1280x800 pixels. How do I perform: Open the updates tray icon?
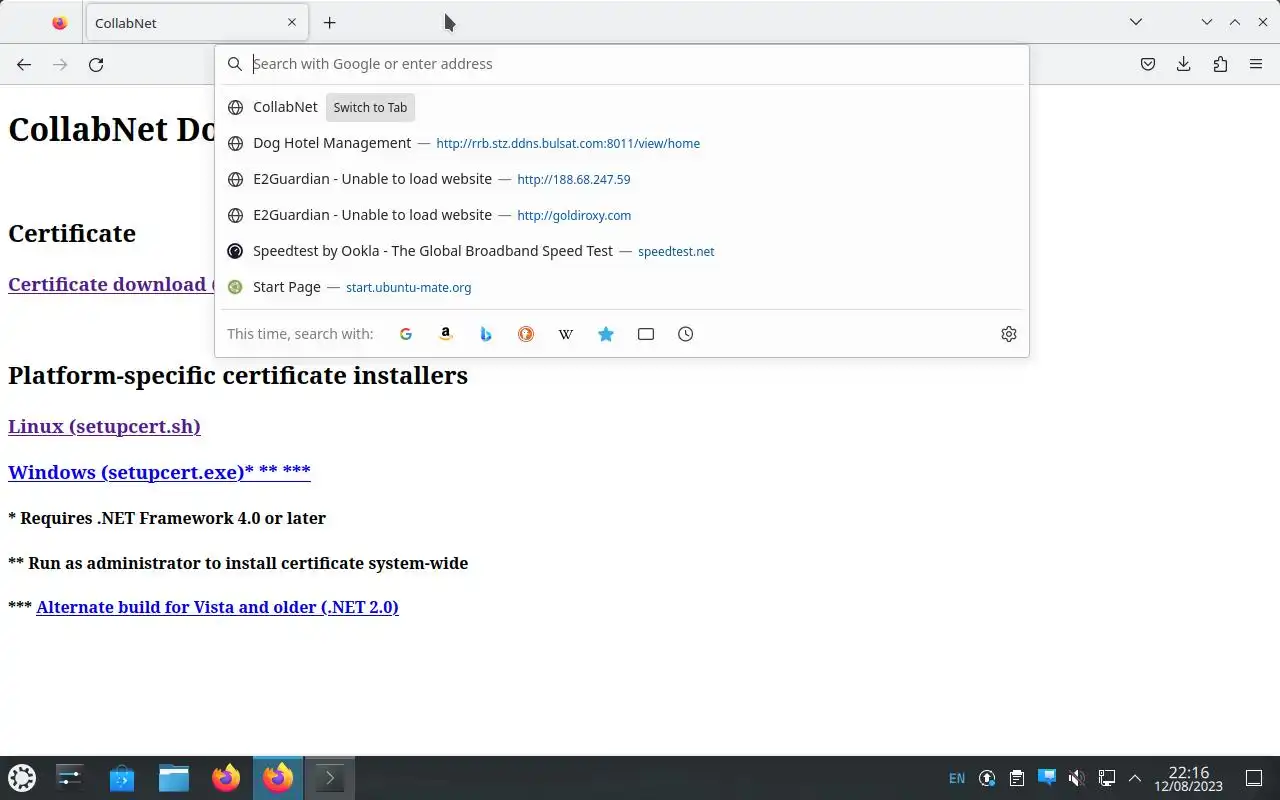(x=987, y=778)
